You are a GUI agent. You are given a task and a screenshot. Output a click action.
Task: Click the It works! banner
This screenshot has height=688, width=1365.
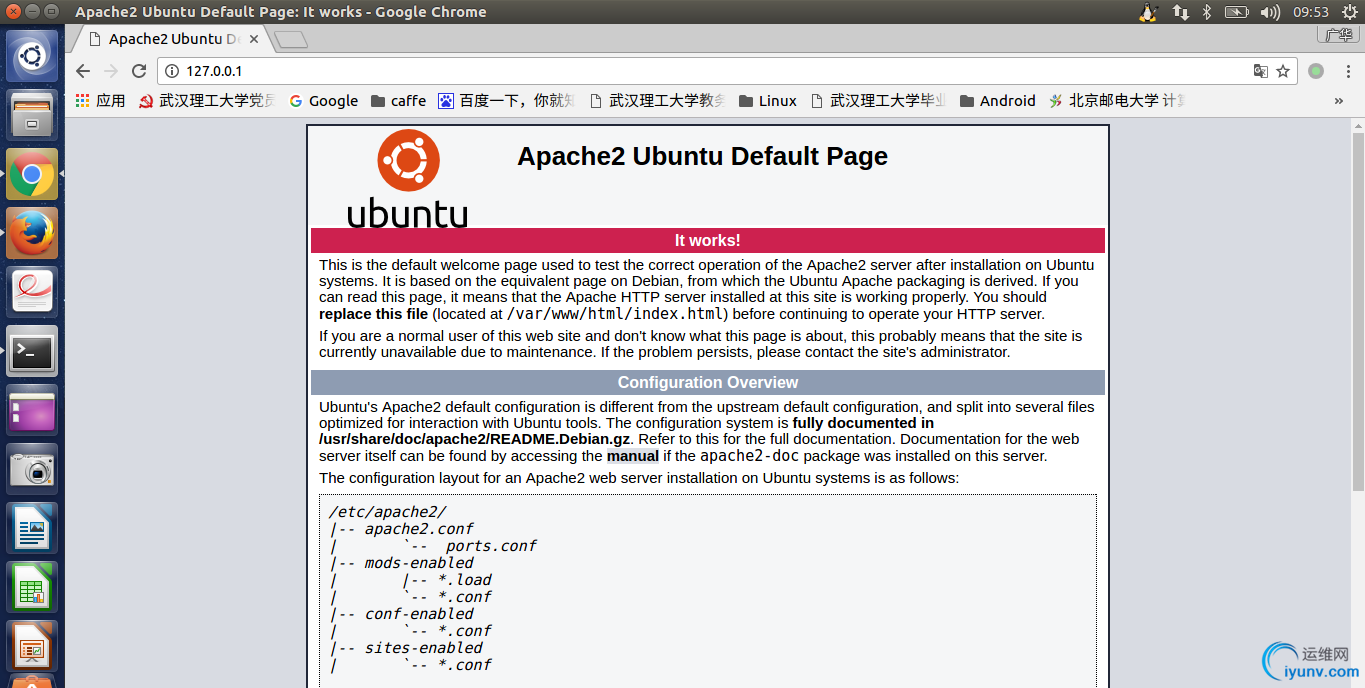(x=707, y=240)
